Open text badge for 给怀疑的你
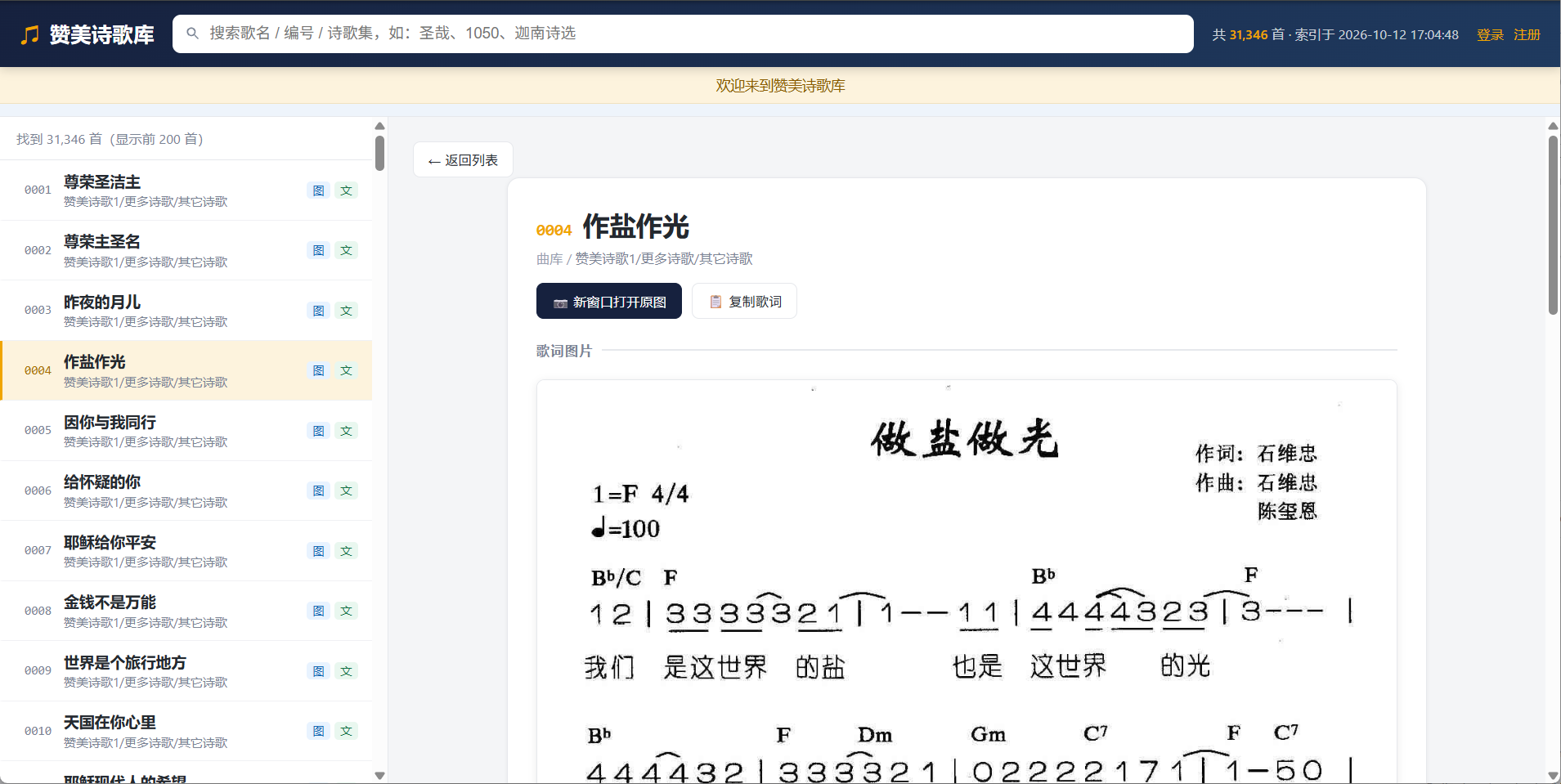 pyautogui.click(x=347, y=491)
